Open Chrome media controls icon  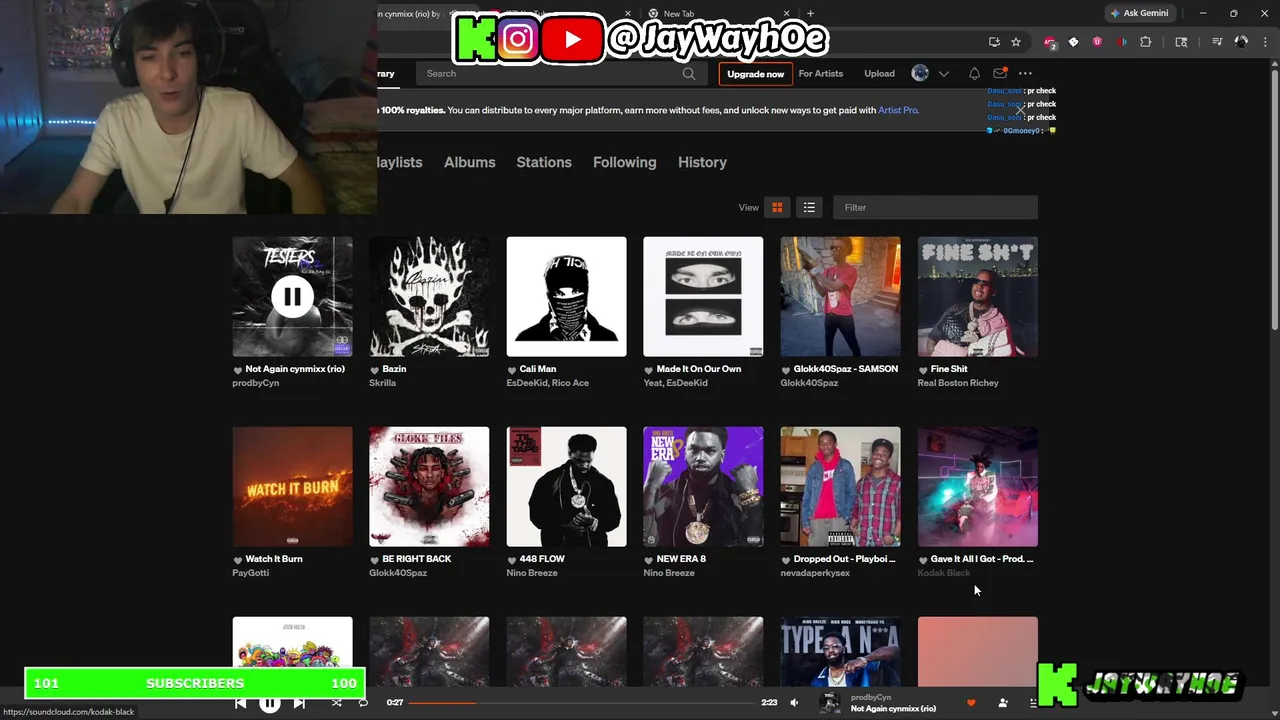(1217, 42)
